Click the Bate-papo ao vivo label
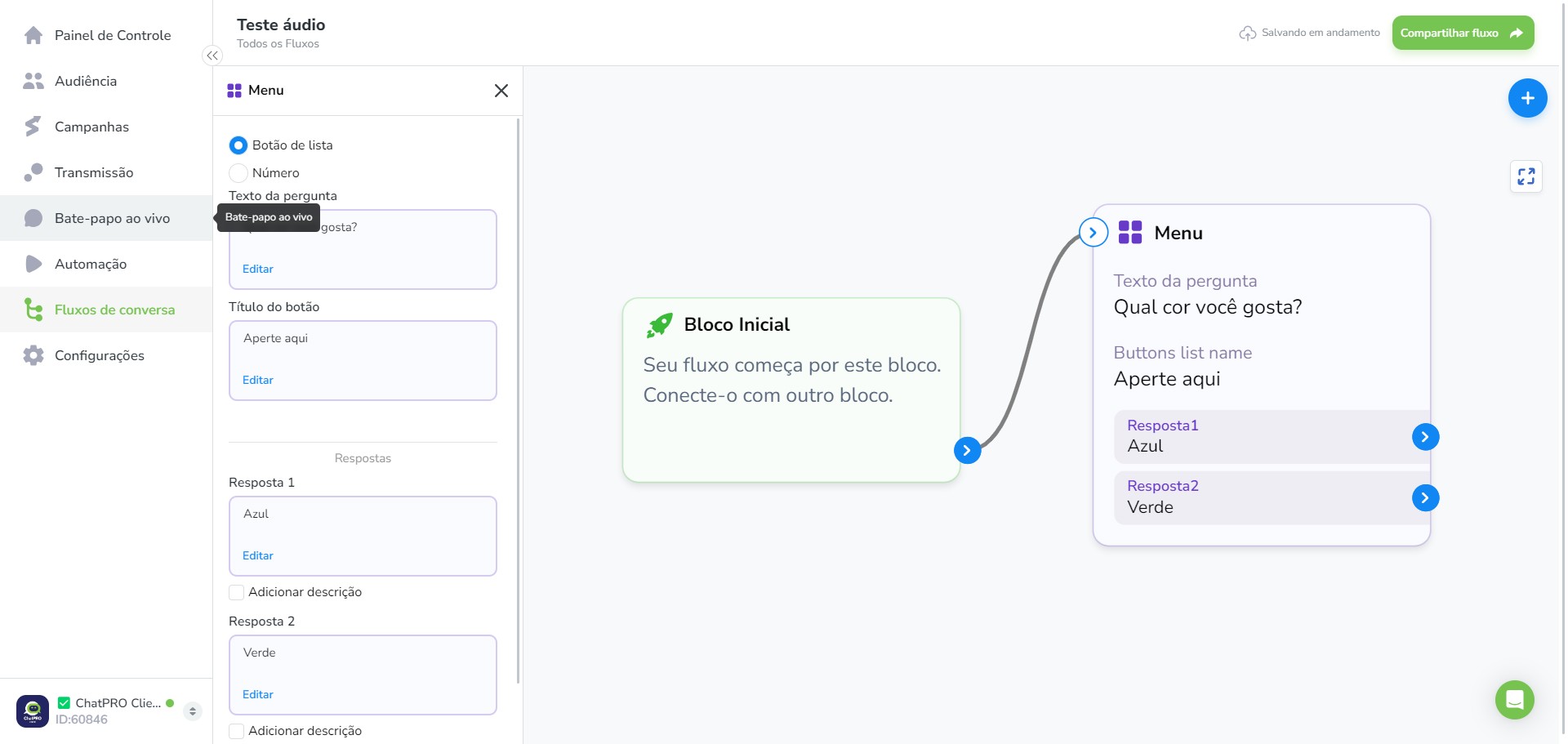1568x744 pixels. tap(112, 219)
